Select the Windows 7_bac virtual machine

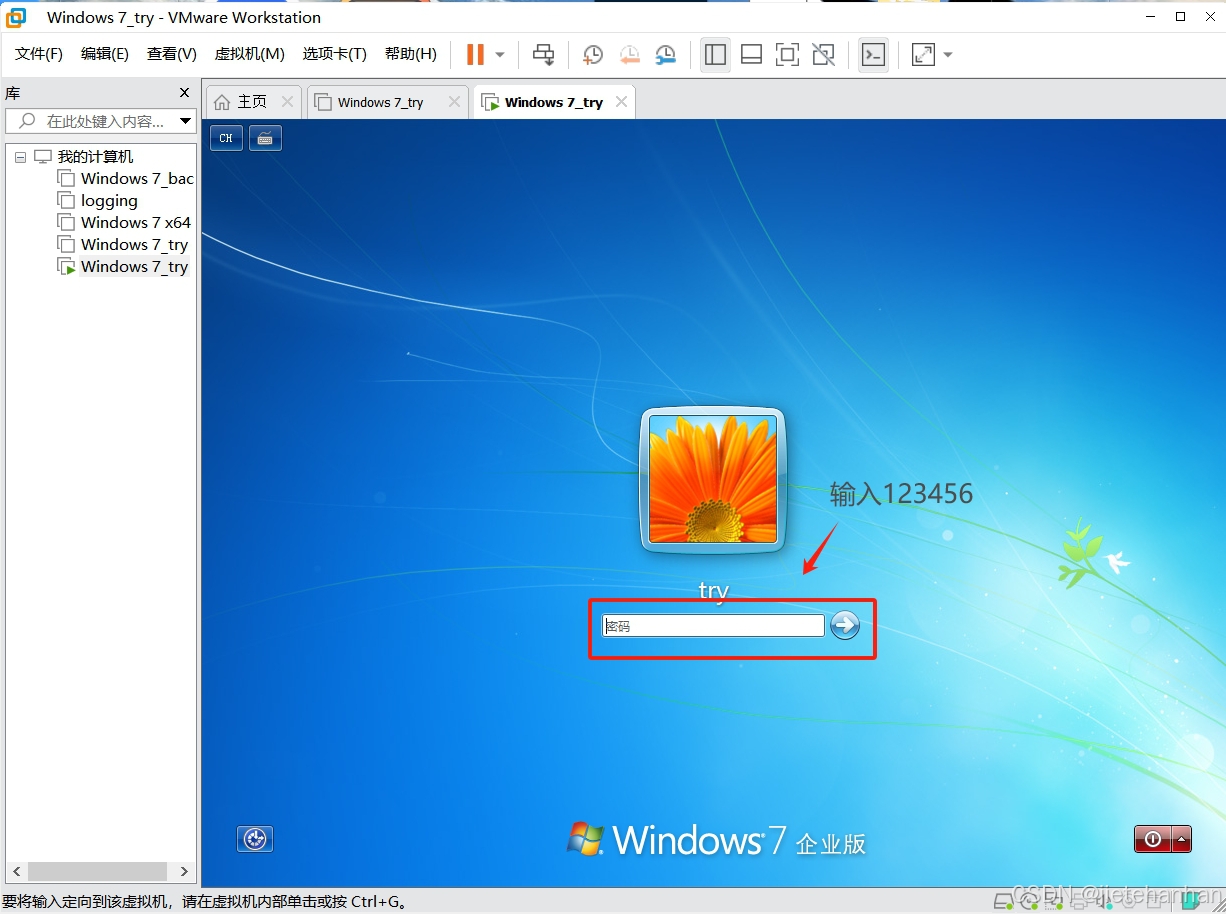[137, 179]
